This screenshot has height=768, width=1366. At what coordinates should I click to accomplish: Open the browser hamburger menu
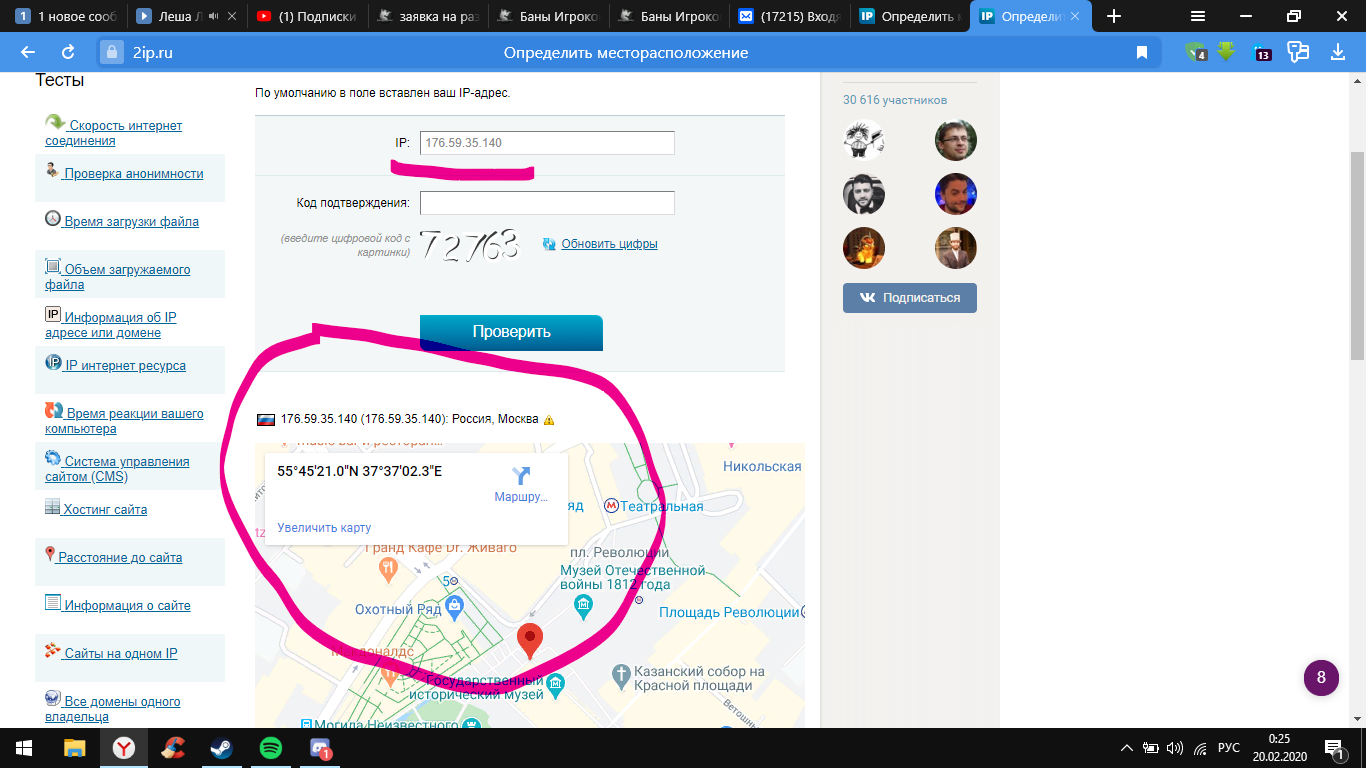pos(1198,16)
